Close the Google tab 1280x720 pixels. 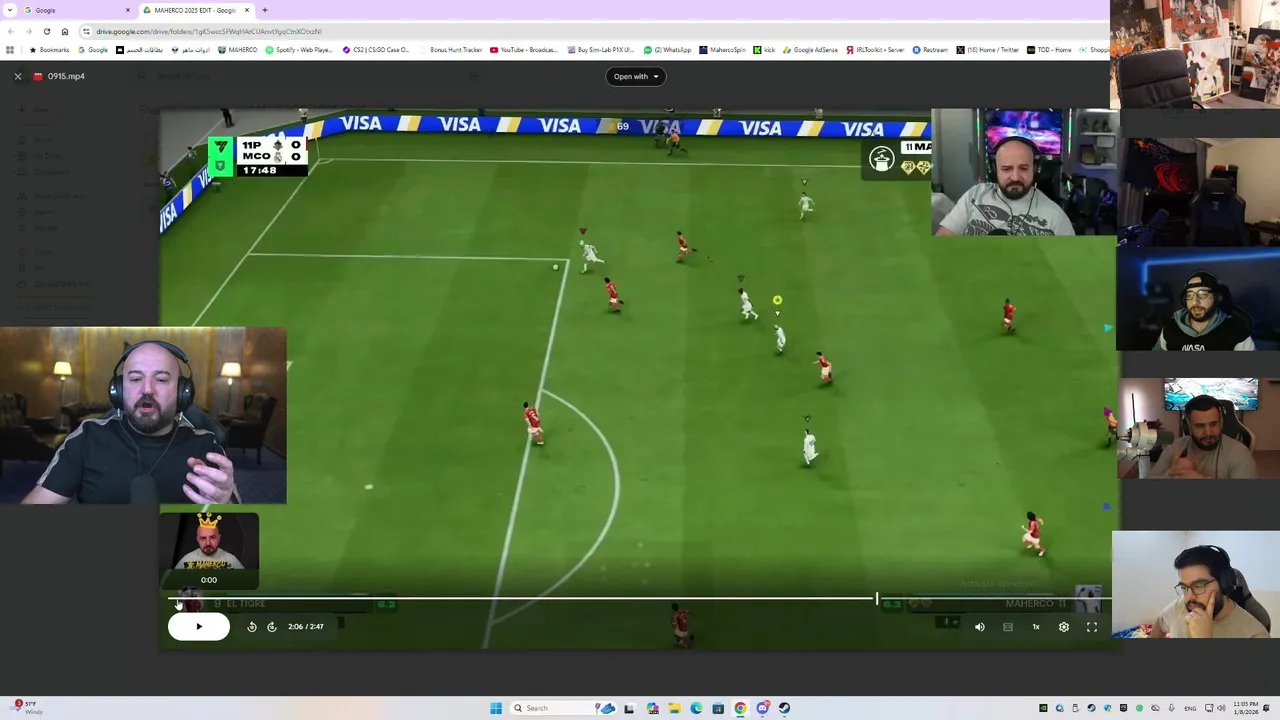pos(128,10)
